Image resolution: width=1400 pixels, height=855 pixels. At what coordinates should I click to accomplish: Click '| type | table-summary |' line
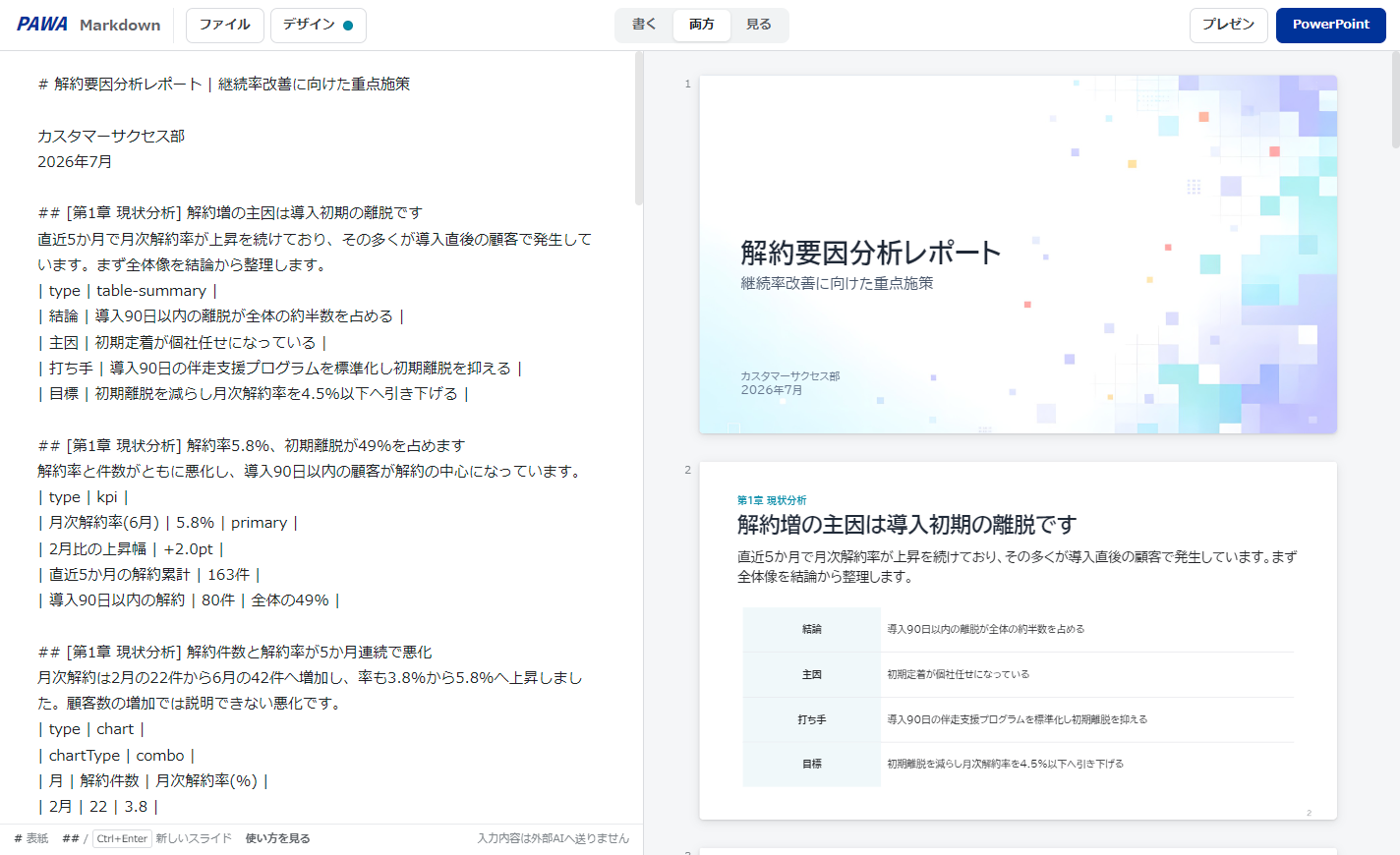point(128,291)
